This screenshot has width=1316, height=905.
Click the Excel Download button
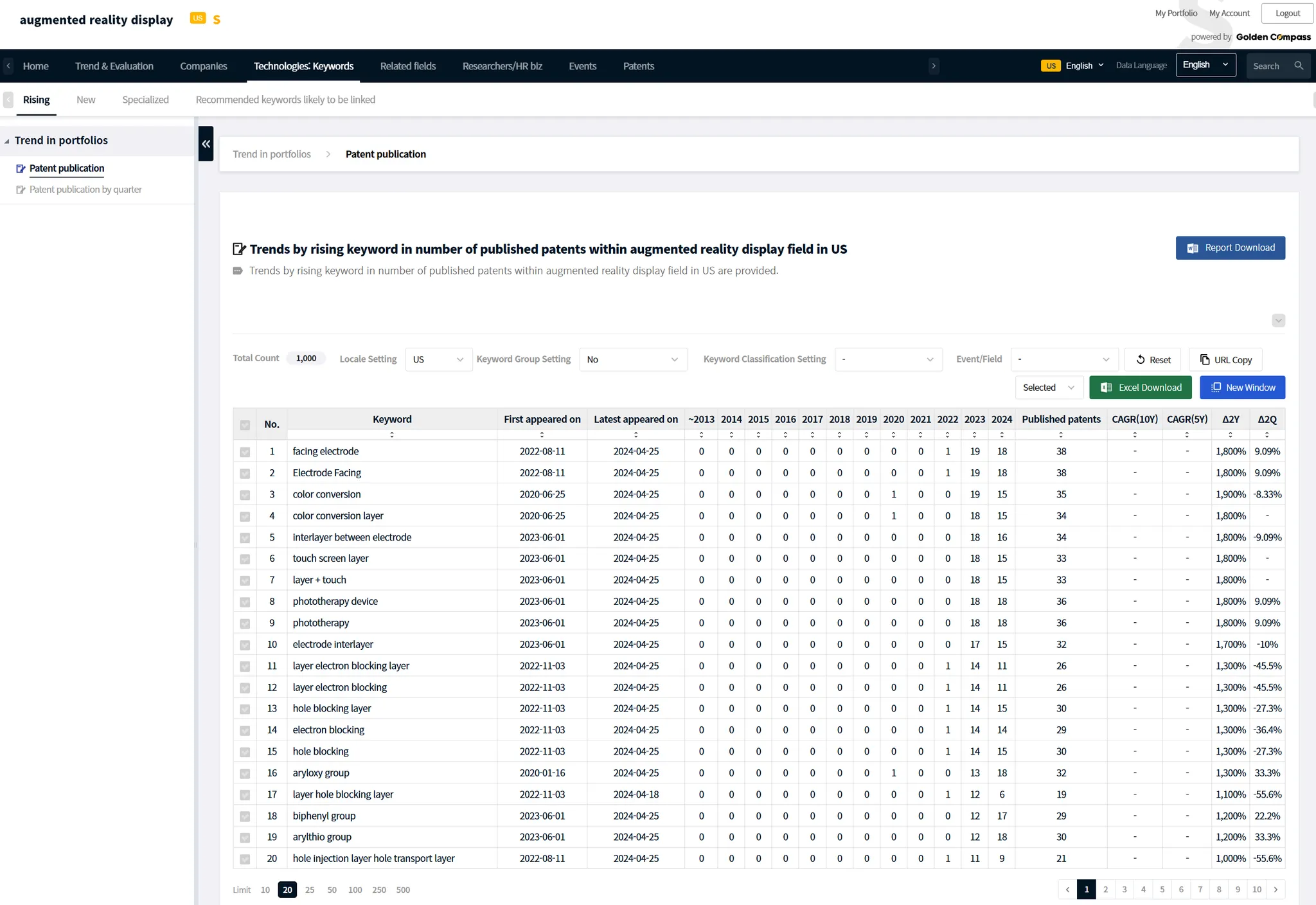1141,388
